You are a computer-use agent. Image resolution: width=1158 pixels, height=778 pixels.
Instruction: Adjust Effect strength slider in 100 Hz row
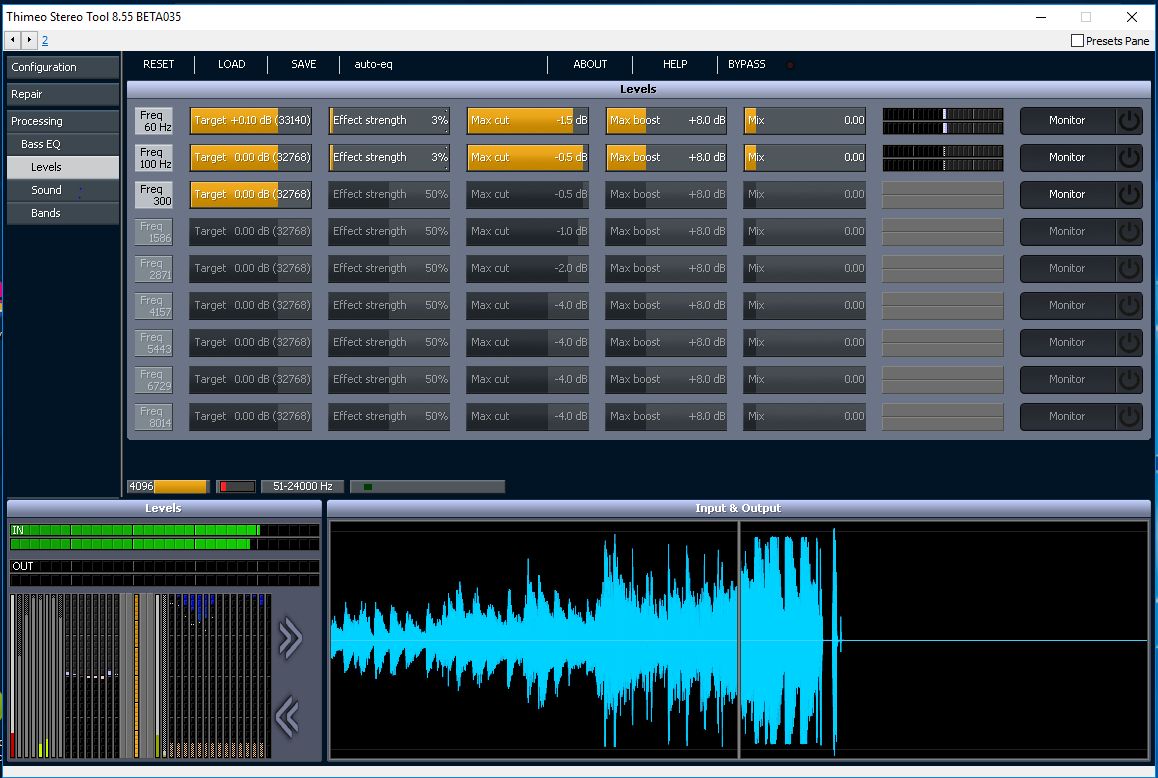(389, 157)
